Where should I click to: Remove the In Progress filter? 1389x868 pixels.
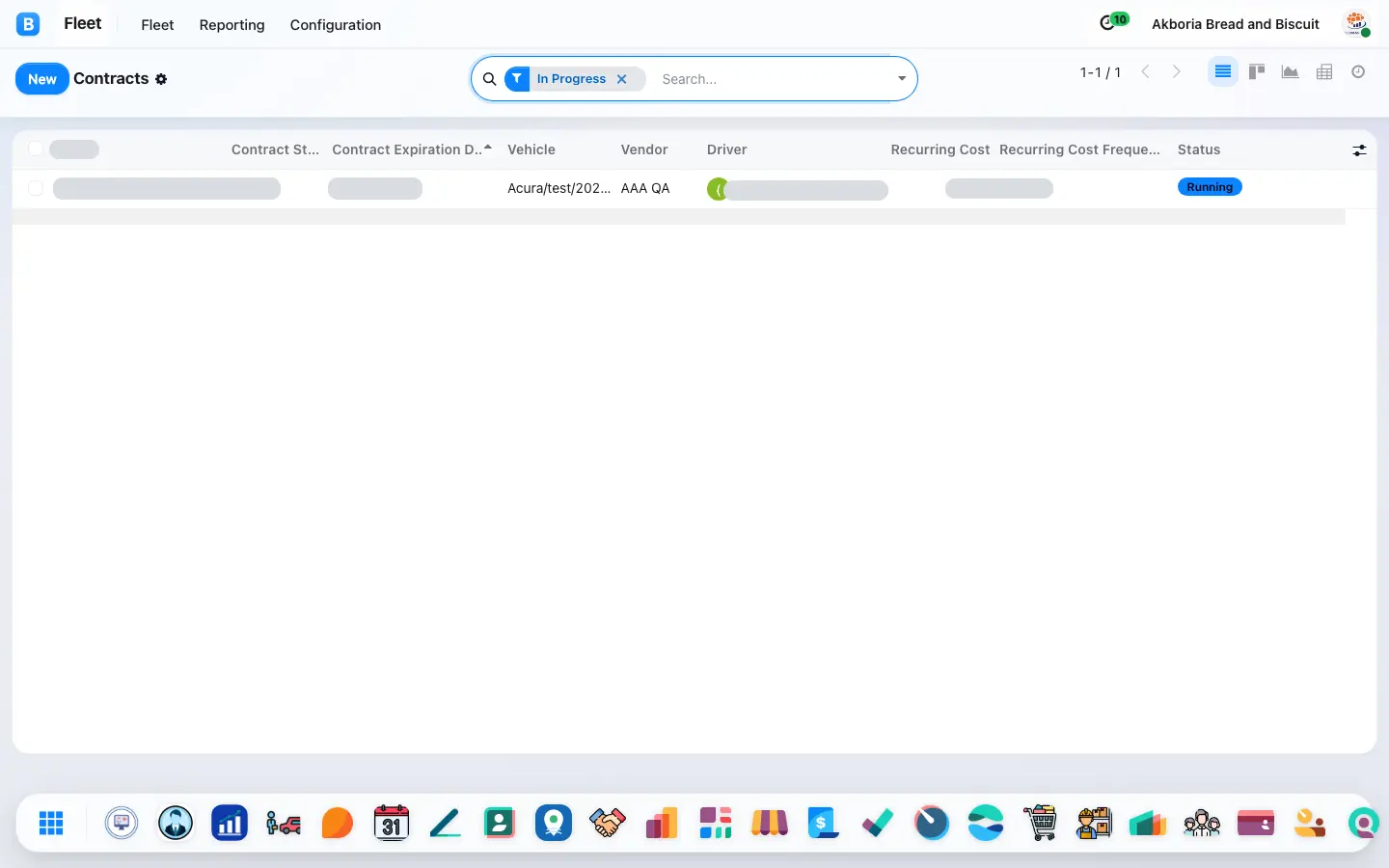(x=622, y=79)
